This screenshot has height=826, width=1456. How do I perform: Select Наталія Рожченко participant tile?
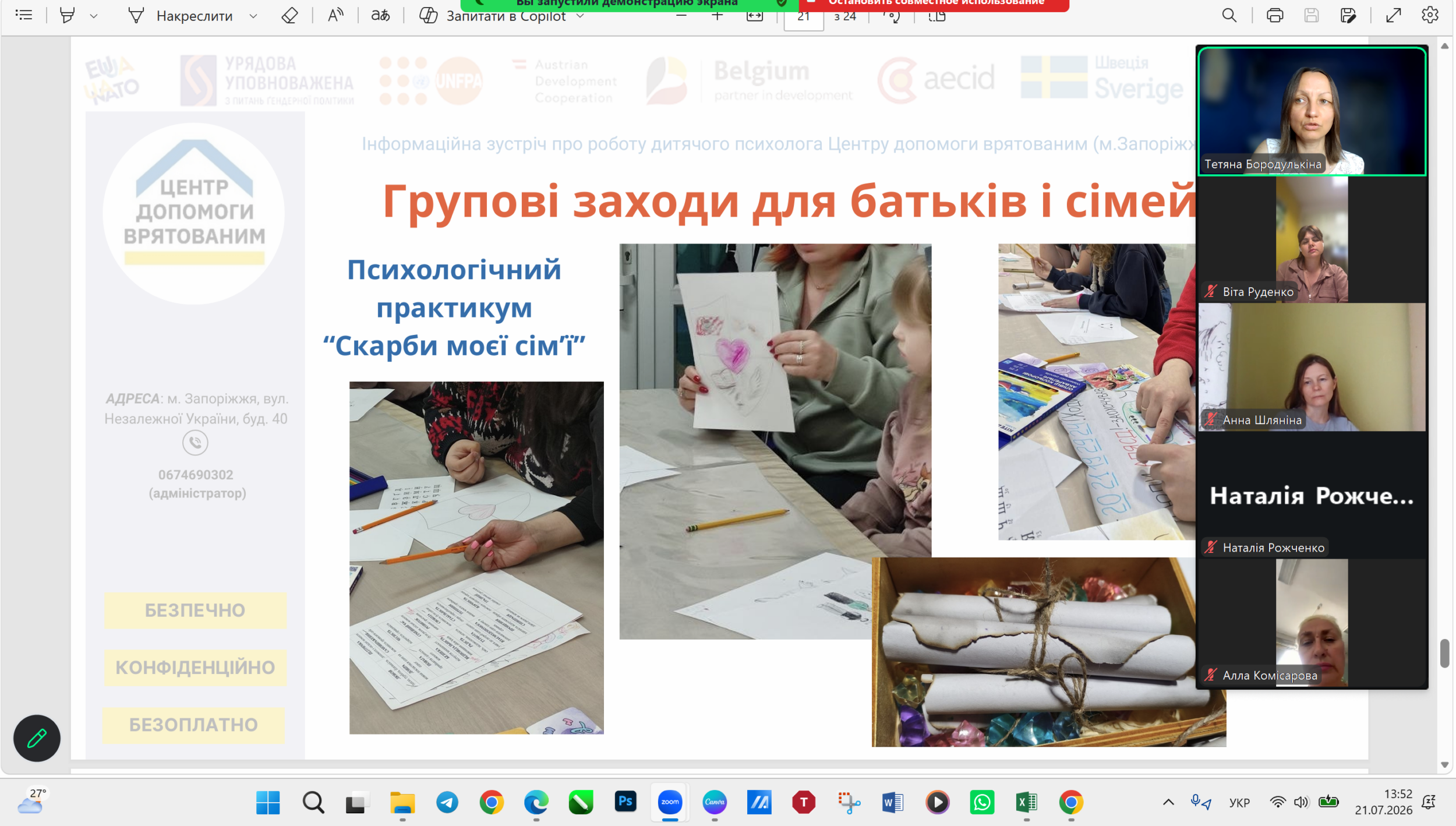pyautogui.click(x=1312, y=495)
